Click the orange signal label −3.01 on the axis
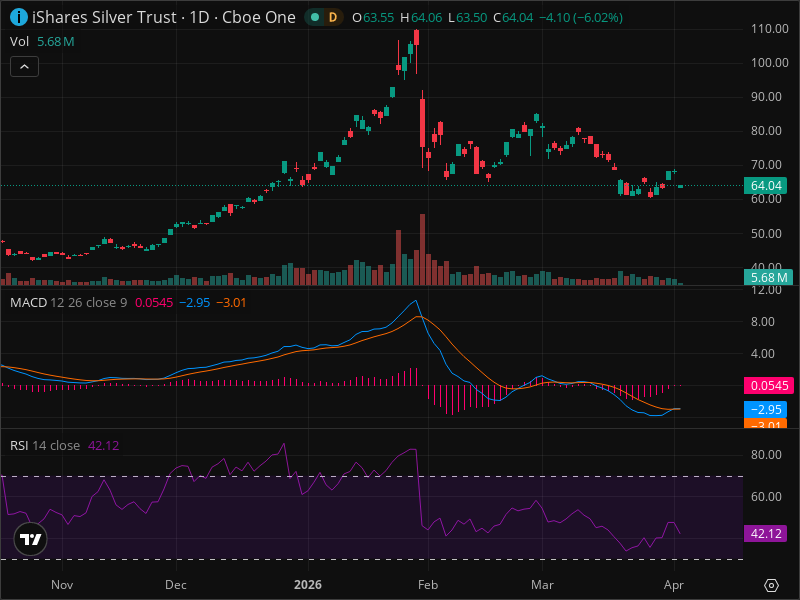The width and height of the screenshot is (800, 600). click(x=765, y=423)
